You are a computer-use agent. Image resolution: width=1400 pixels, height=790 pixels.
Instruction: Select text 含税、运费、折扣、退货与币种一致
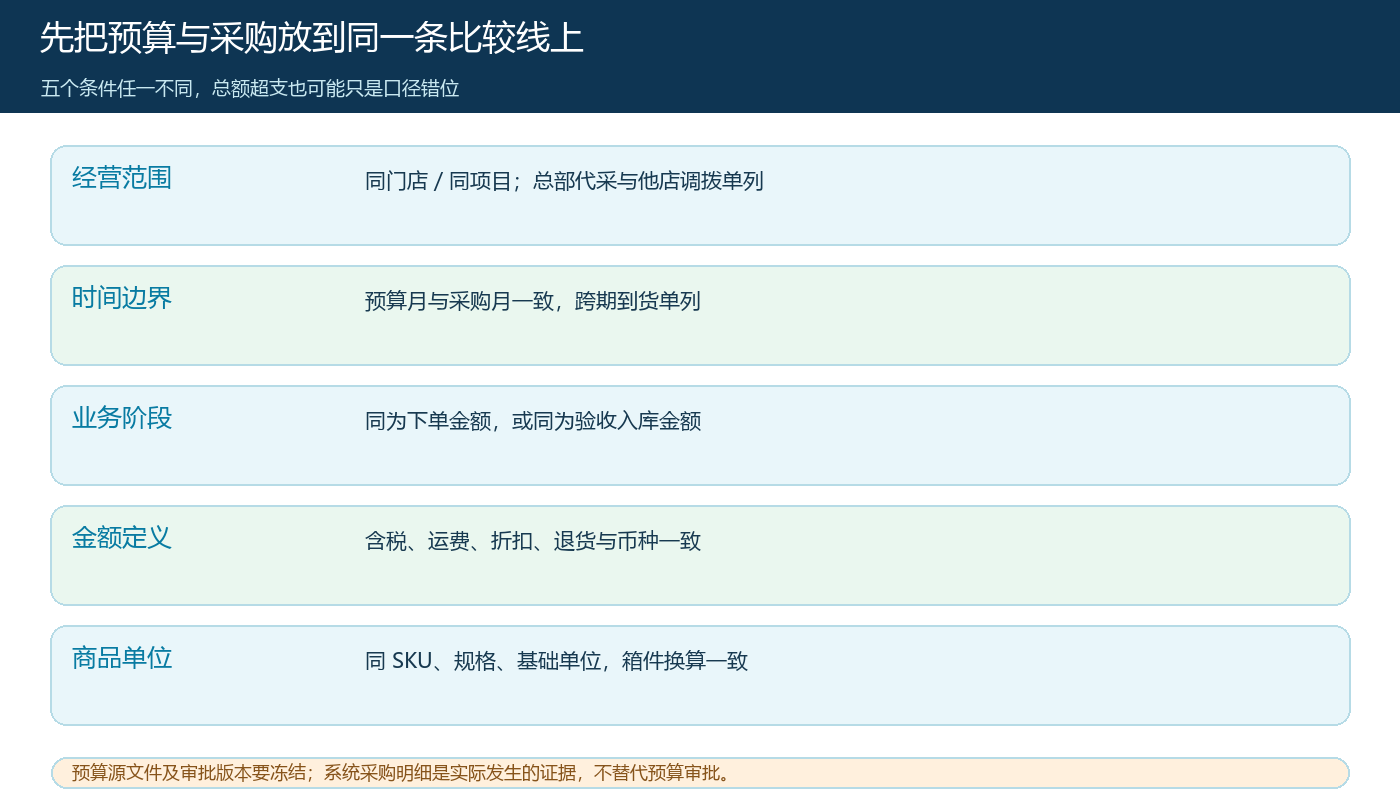(x=533, y=541)
